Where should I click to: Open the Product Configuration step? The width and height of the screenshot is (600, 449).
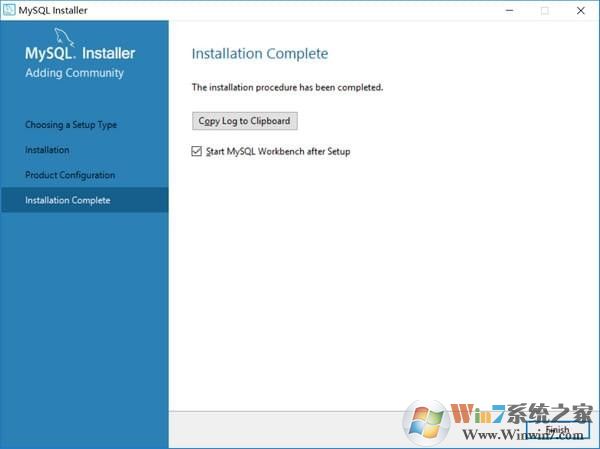(70, 175)
